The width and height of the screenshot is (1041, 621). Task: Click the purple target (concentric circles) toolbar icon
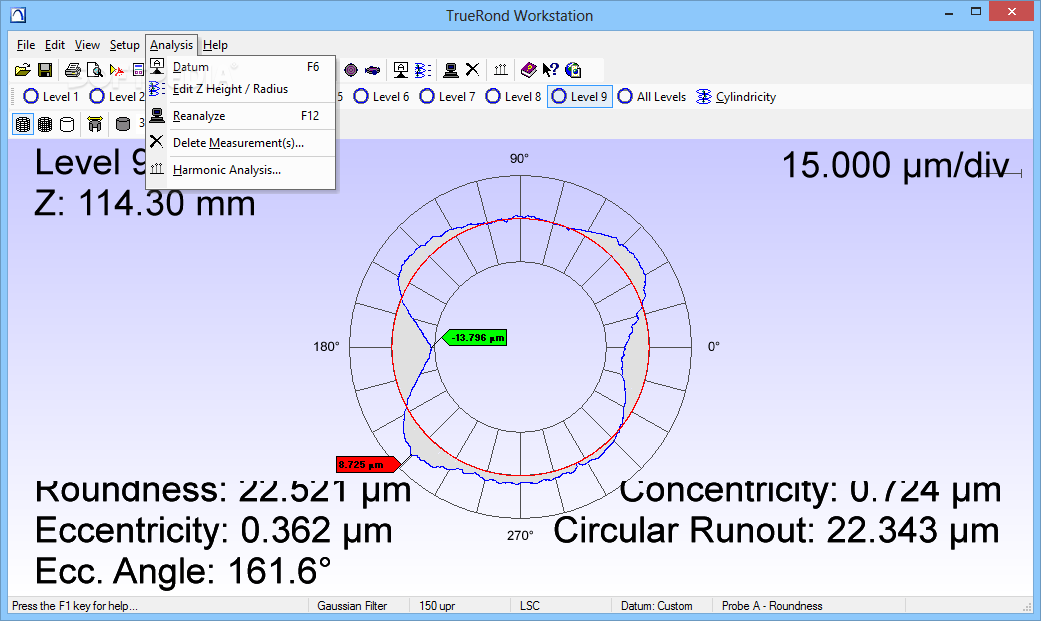(x=351, y=70)
